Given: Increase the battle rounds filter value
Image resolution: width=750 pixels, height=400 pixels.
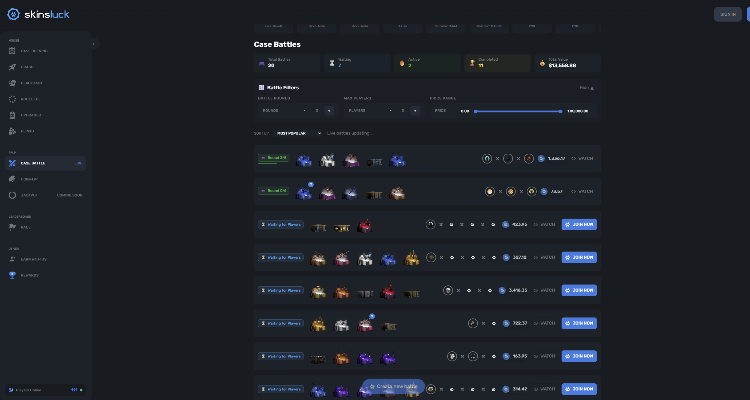Looking at the screenshot, I should pyautogui.click(x=329, y=111).
